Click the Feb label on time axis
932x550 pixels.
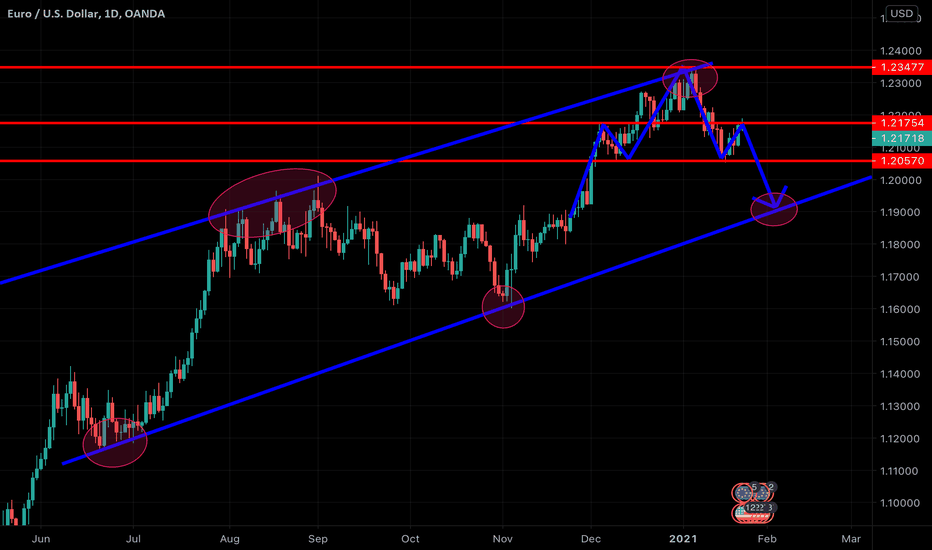[767, 539]
